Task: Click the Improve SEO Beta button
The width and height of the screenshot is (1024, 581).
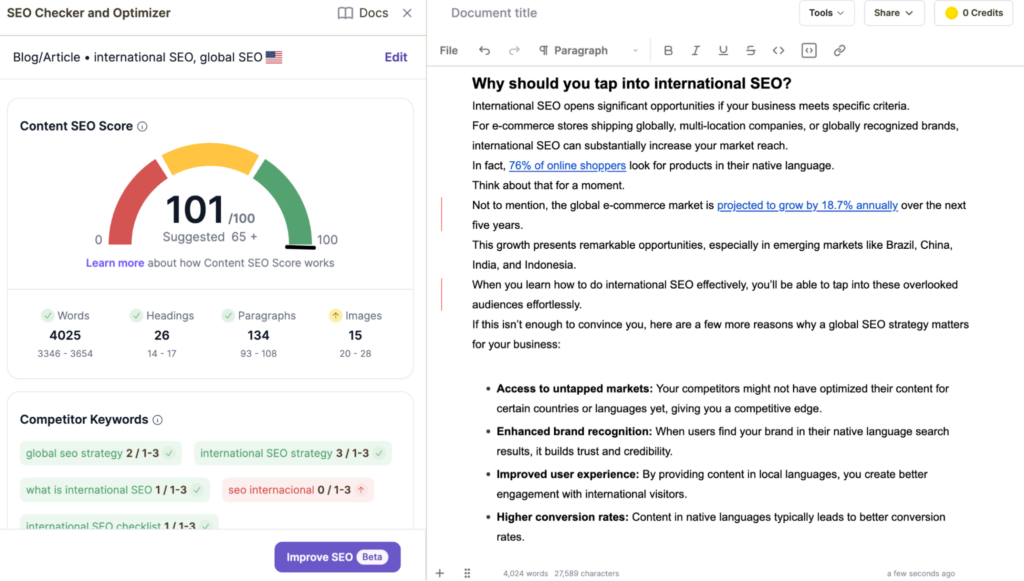Action: [337, 557]
